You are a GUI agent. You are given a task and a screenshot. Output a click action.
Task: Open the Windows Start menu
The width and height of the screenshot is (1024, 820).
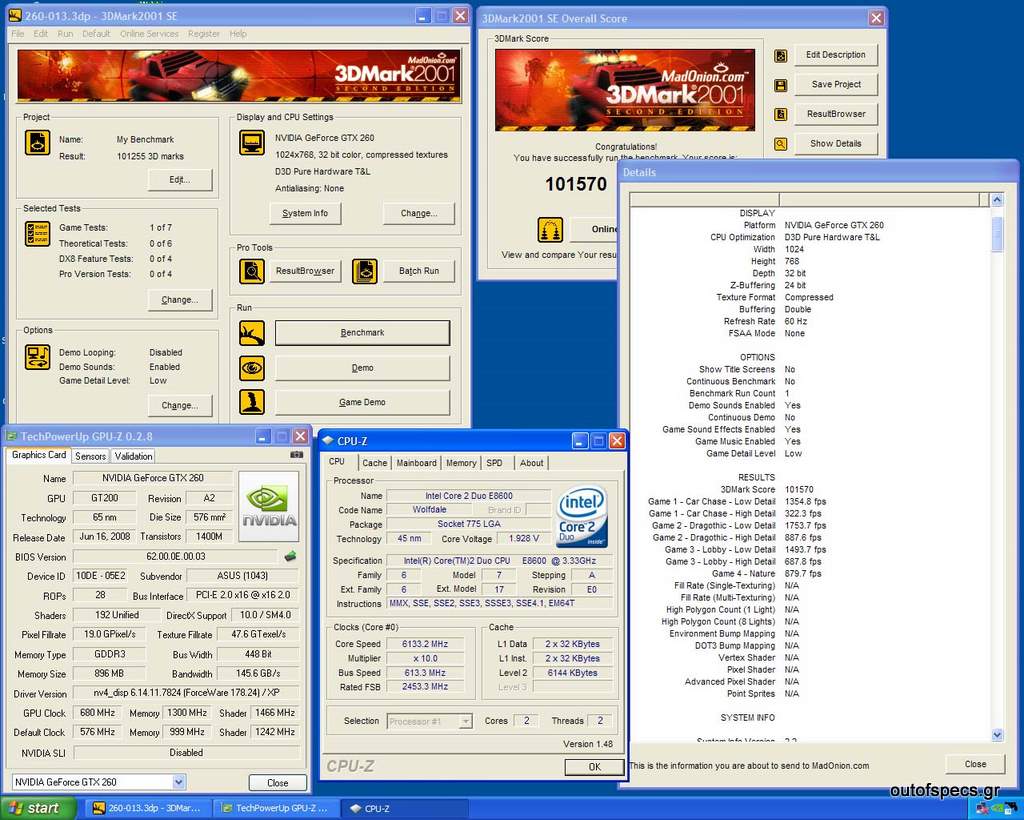point(38,808)
